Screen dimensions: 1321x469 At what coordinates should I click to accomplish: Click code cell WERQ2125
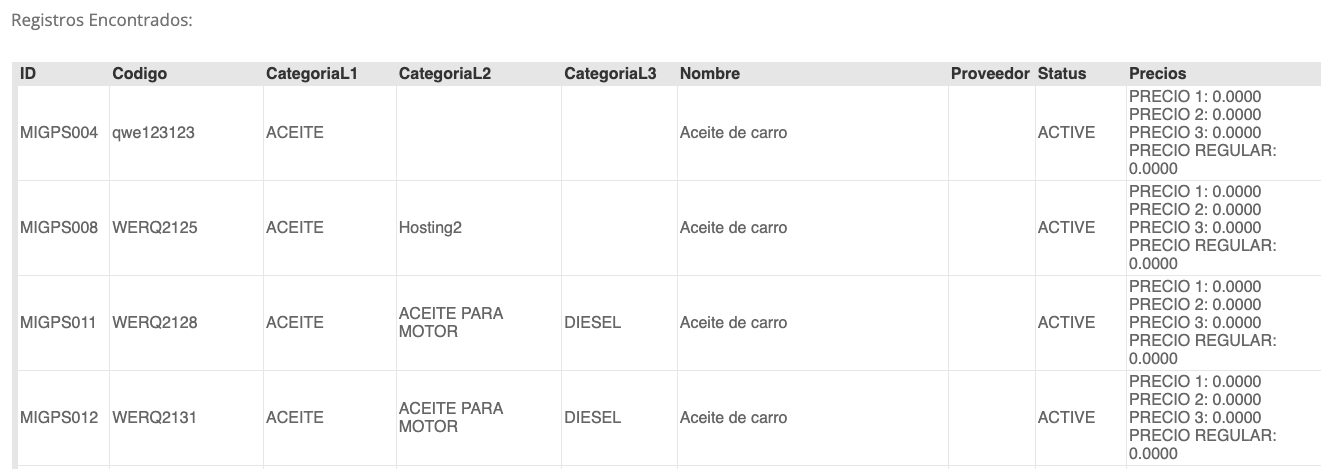coord(155,228)
